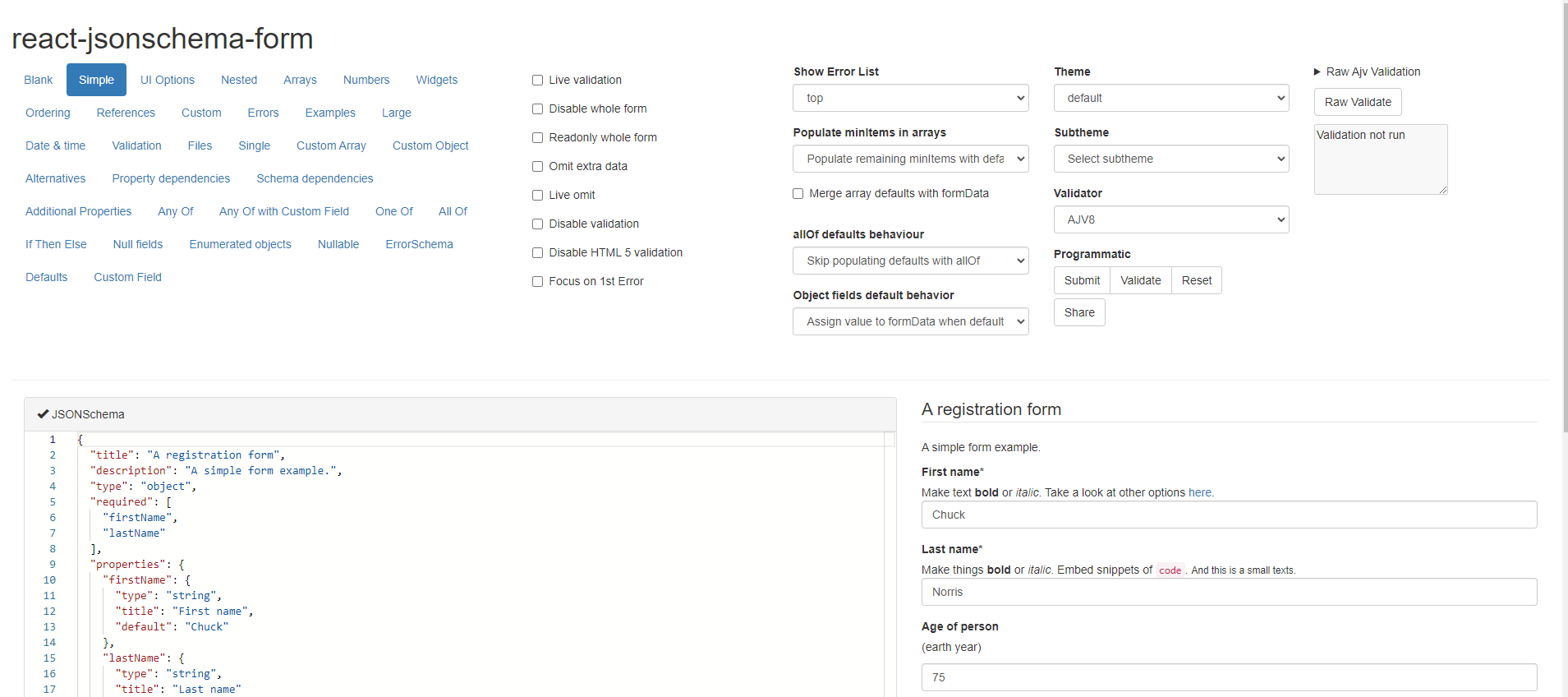Open the Validator AJV8 dropdown
Screen dimensions: 1568x697
pos(1171,219)
